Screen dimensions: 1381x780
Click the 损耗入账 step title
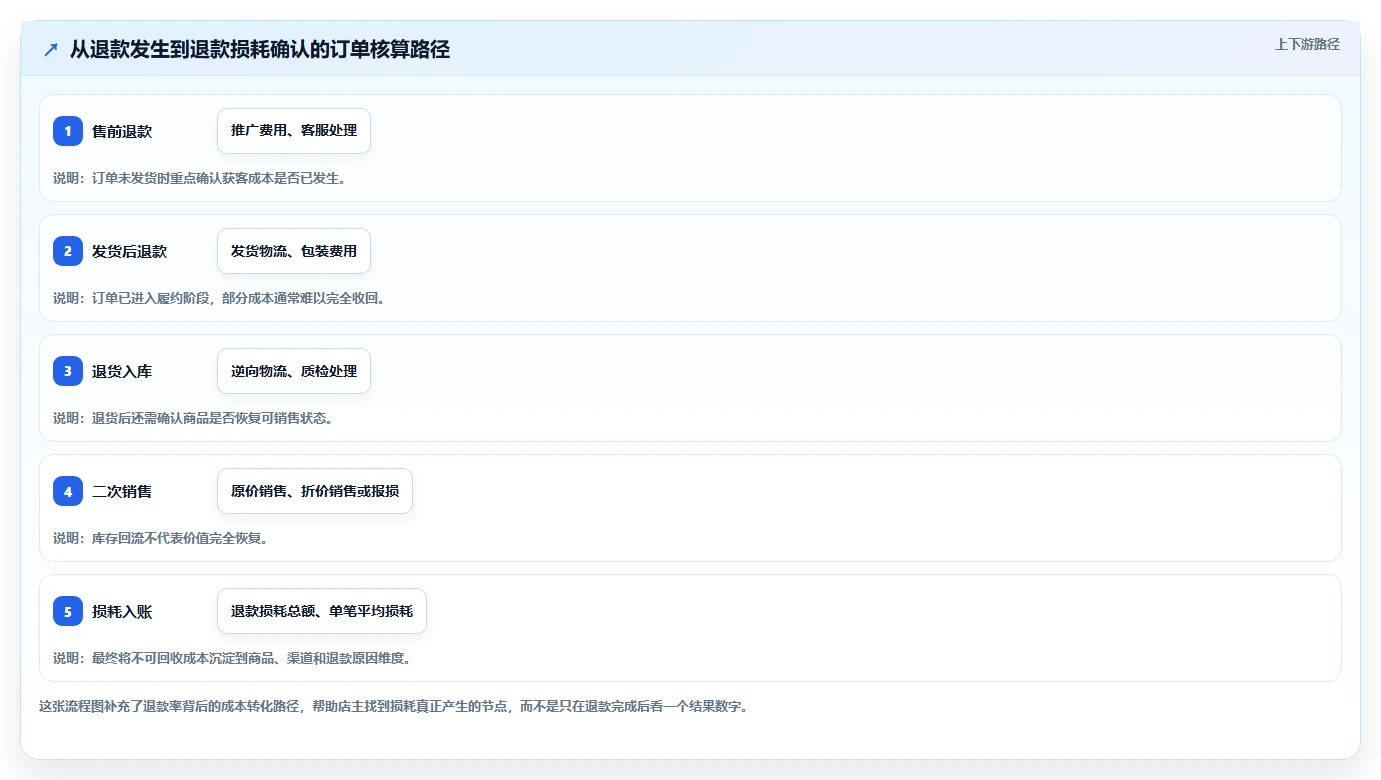coord(122,611)
